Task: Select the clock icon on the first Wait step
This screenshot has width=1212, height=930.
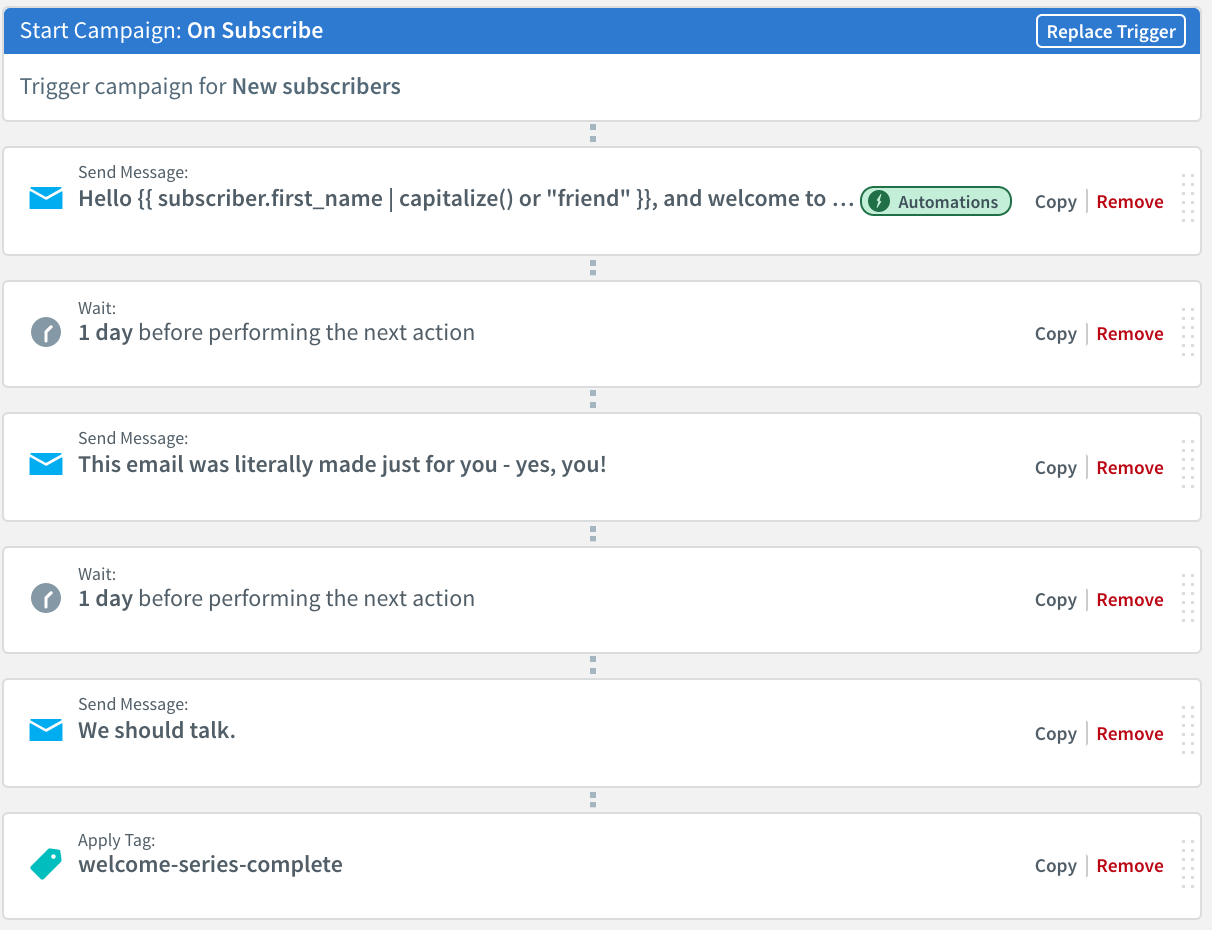Action: click(46, 331)
